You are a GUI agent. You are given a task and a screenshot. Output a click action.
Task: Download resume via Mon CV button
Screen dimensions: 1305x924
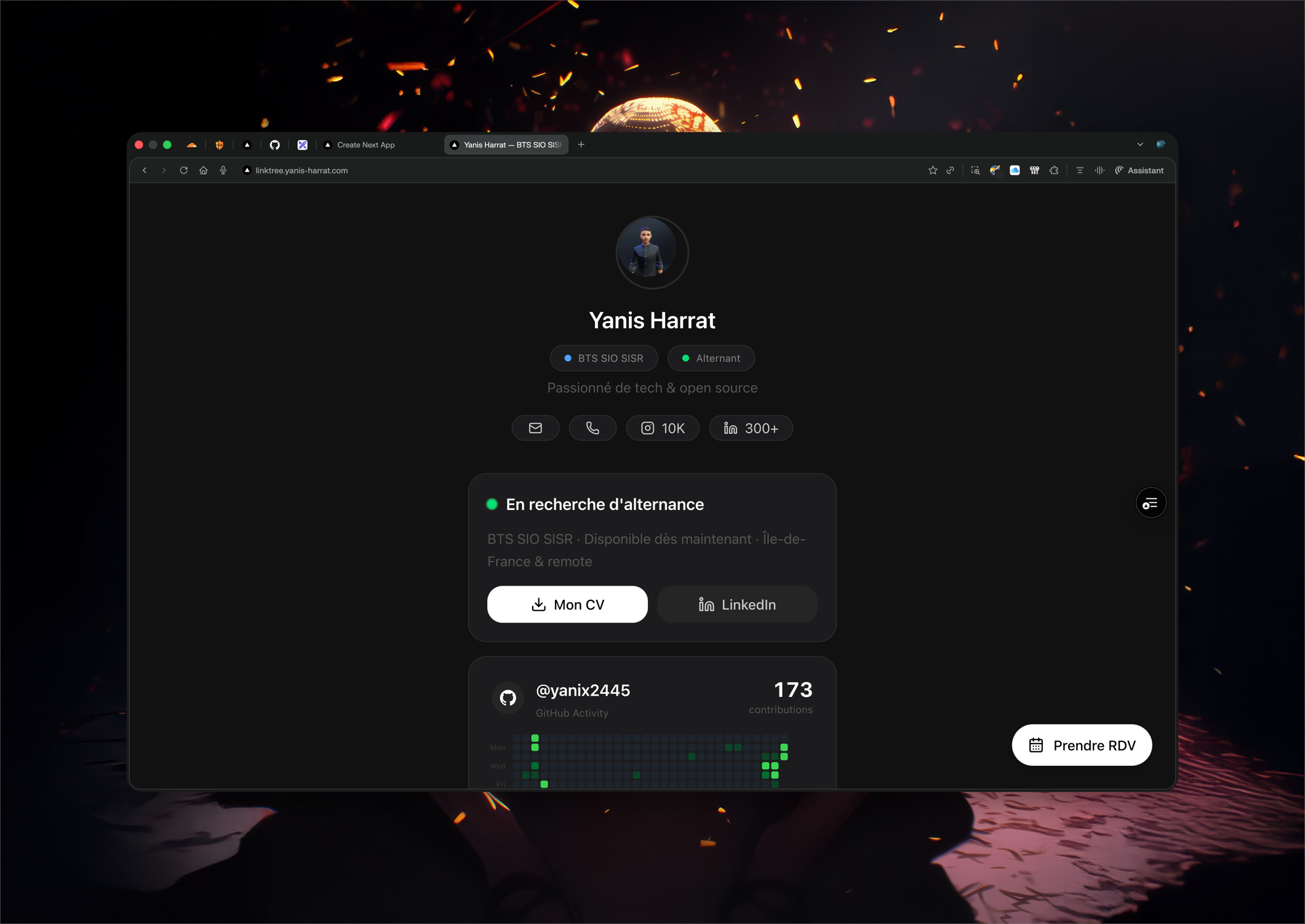(567, 605)
